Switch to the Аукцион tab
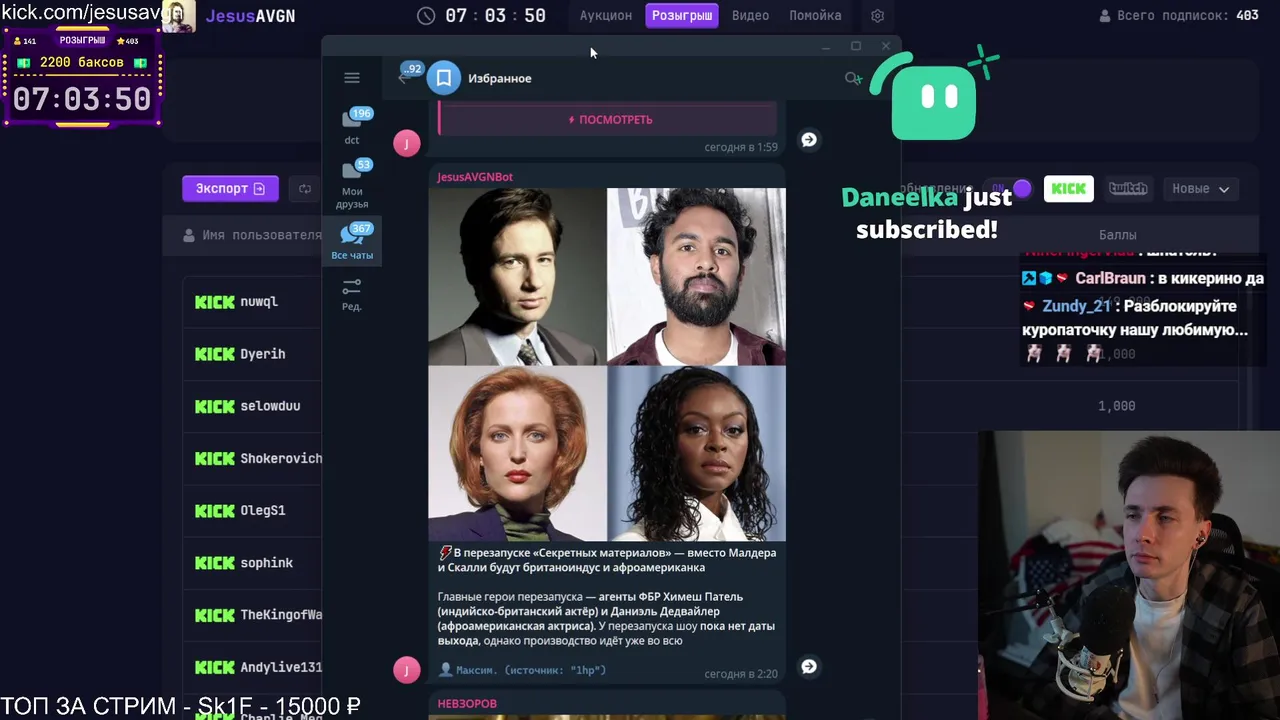This screenshot has height=720, width=1280. 606,16
